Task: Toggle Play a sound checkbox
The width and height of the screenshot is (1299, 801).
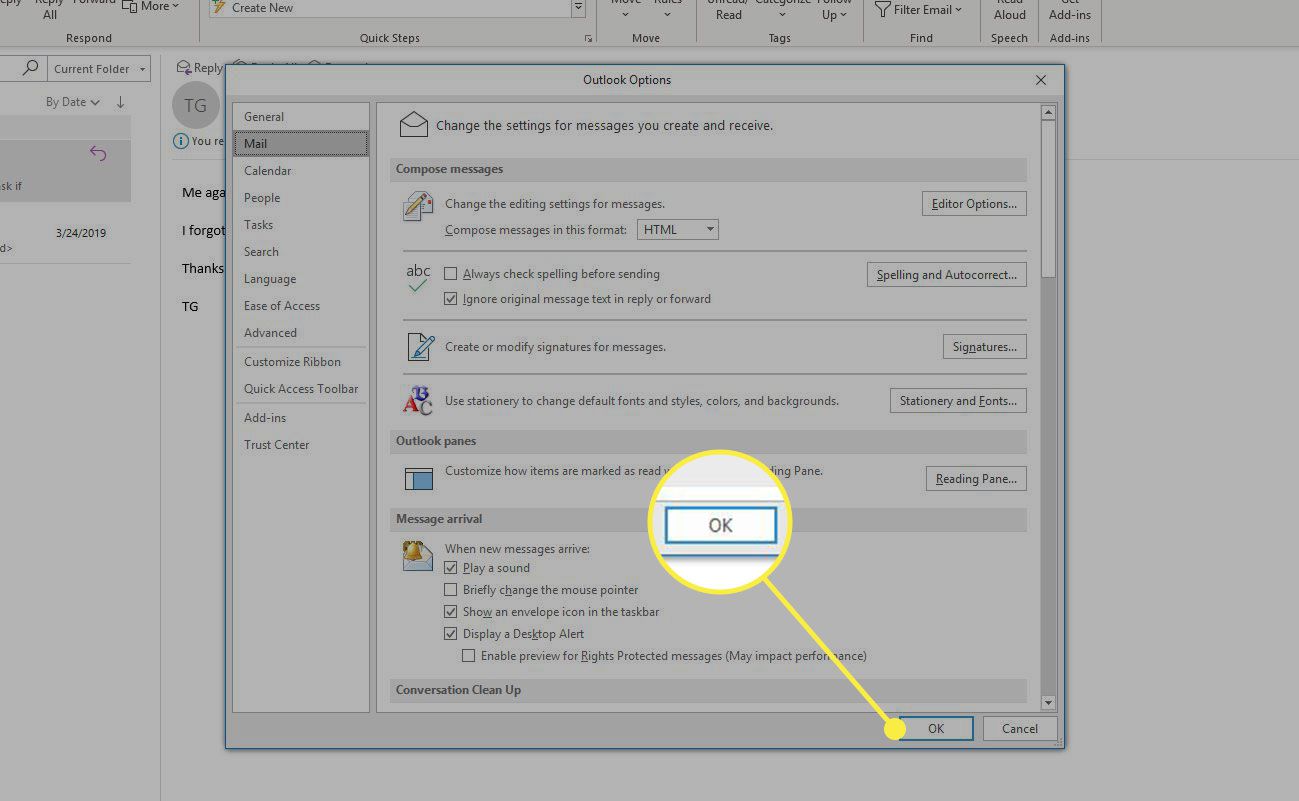Action: (451, 568)
